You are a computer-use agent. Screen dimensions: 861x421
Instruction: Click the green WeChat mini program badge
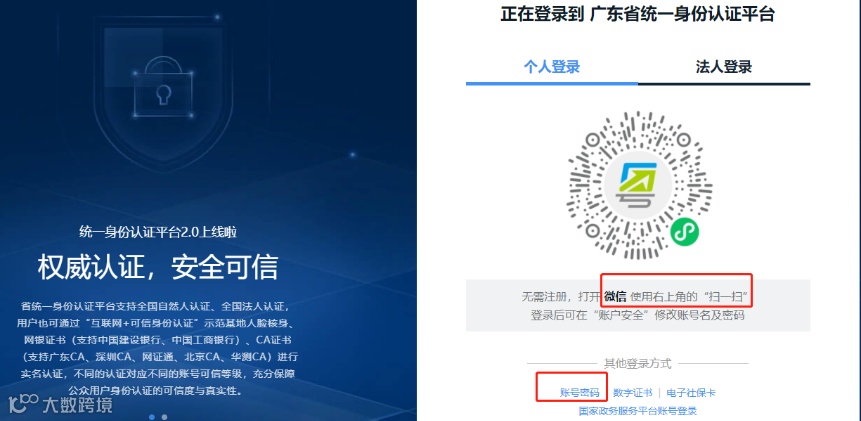685,231
